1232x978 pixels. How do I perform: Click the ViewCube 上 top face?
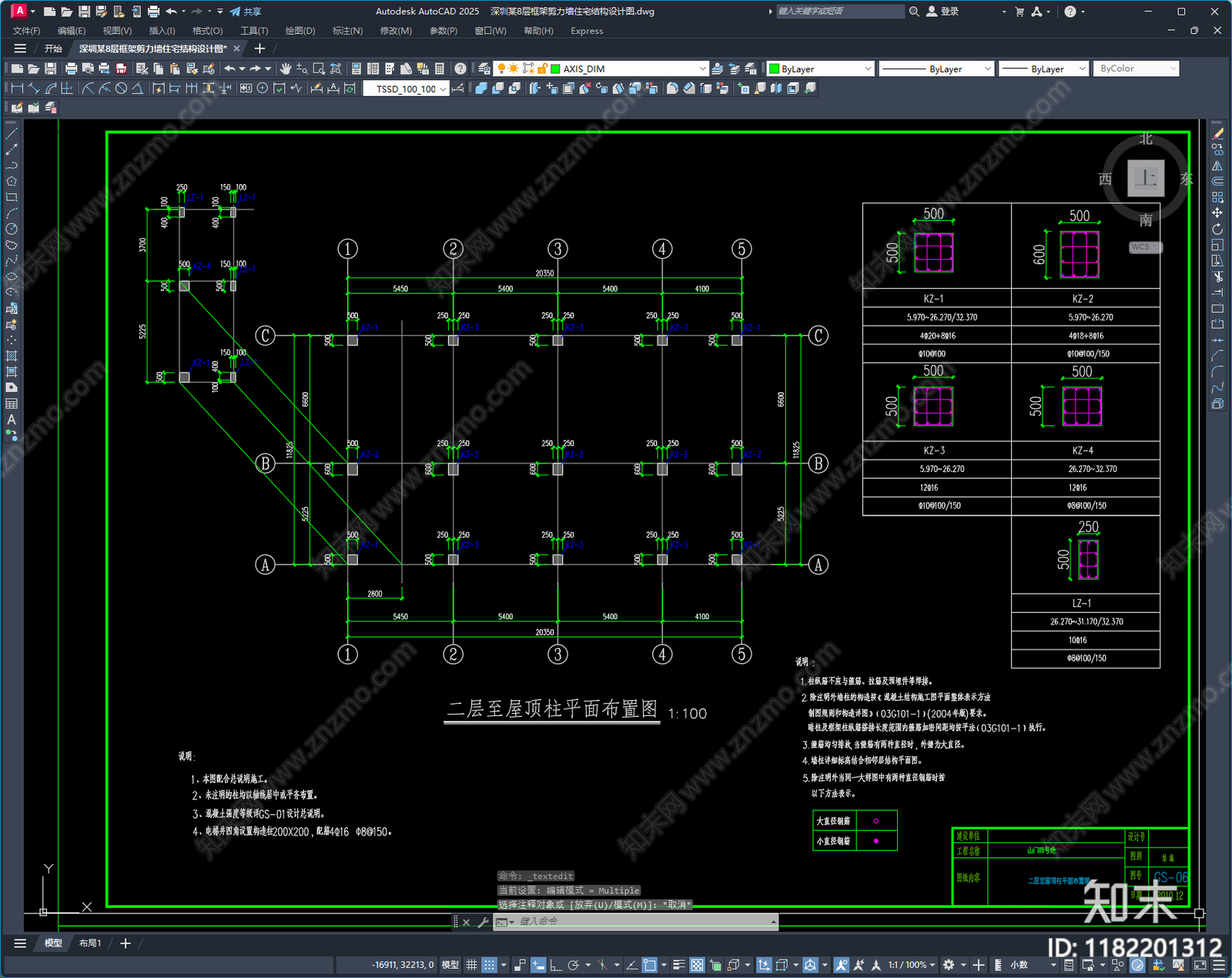click(x=1146, y=179)
